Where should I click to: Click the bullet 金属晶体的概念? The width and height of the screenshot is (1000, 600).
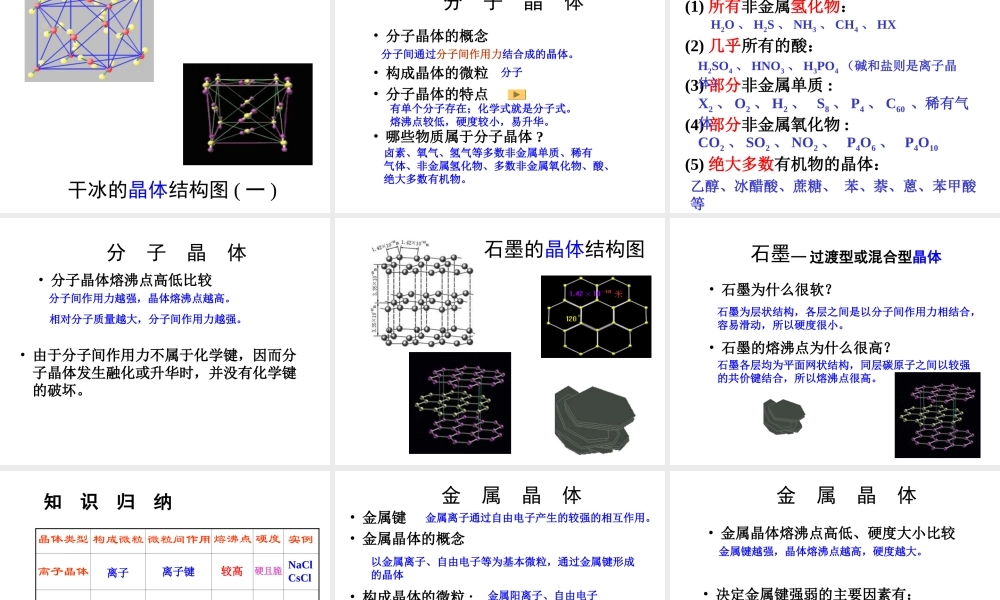coord(414,539)
